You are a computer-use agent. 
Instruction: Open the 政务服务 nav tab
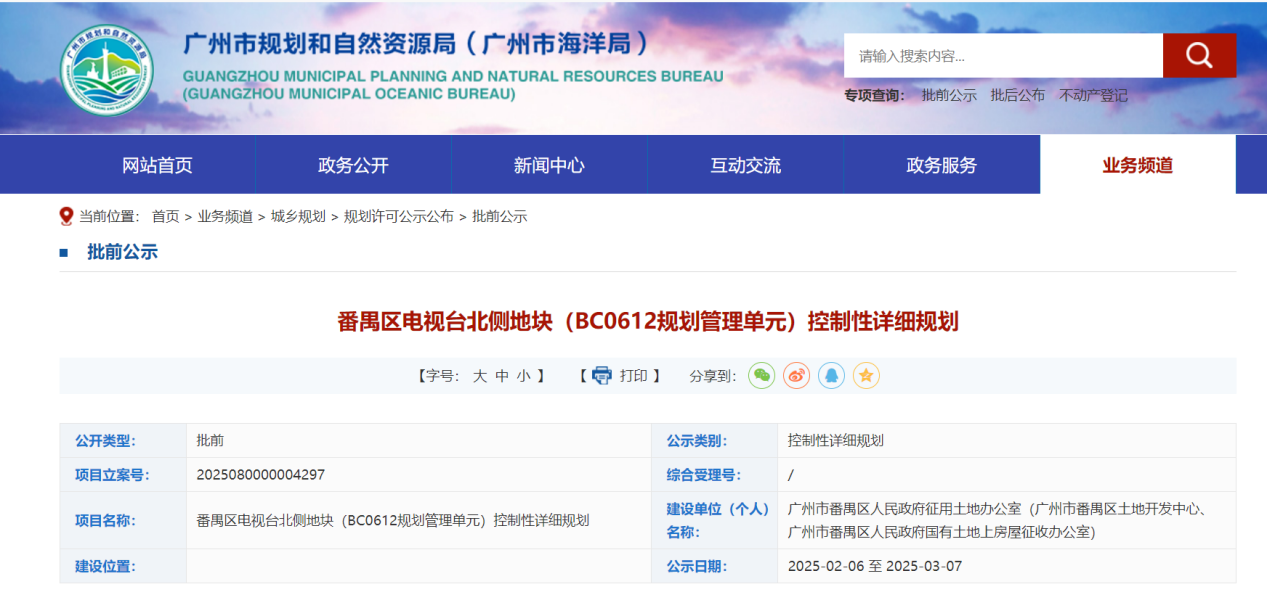tap(941, 165)
